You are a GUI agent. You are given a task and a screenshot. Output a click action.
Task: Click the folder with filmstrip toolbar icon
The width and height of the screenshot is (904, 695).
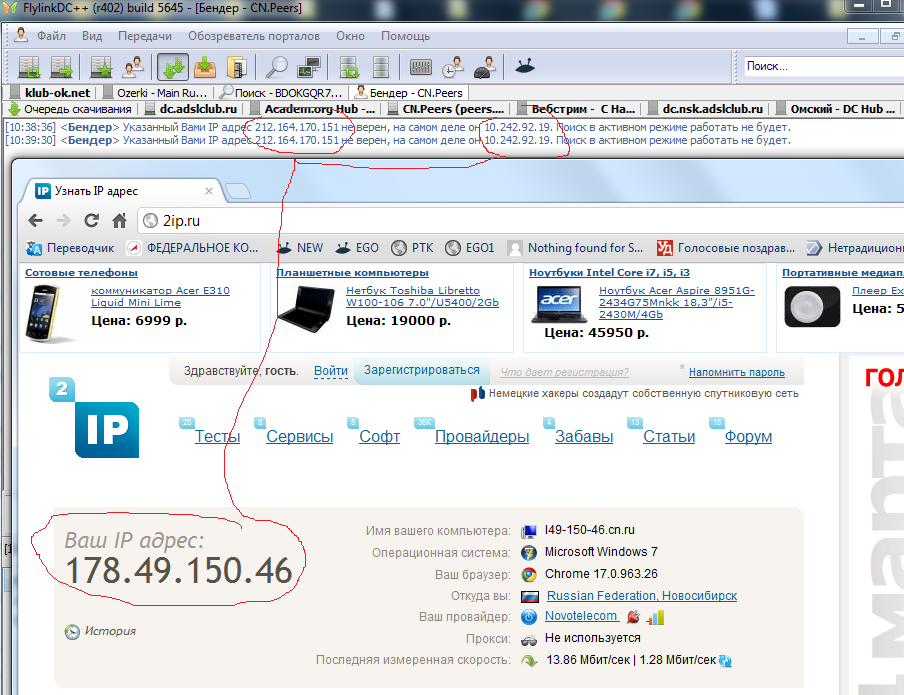coord(236,67)
